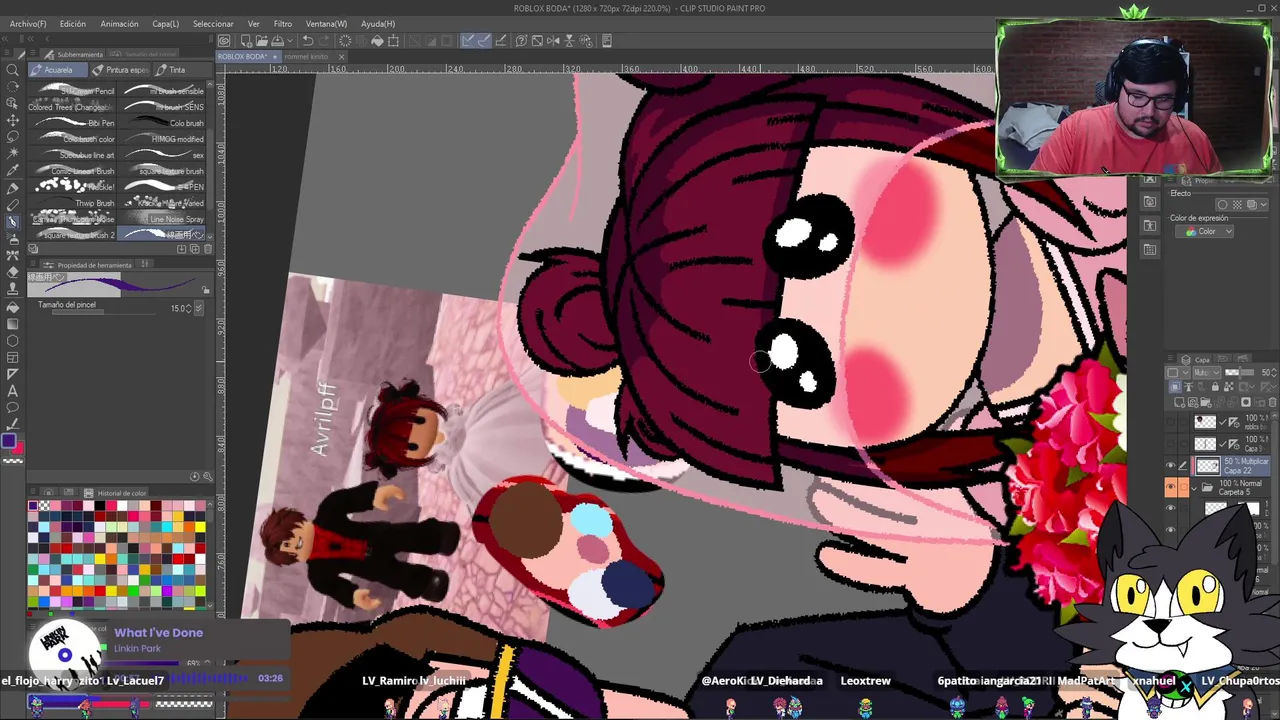
Task: Hide the Carpeta 5 folder layer
Action: pyautogui.click(x=1170, y=486)
